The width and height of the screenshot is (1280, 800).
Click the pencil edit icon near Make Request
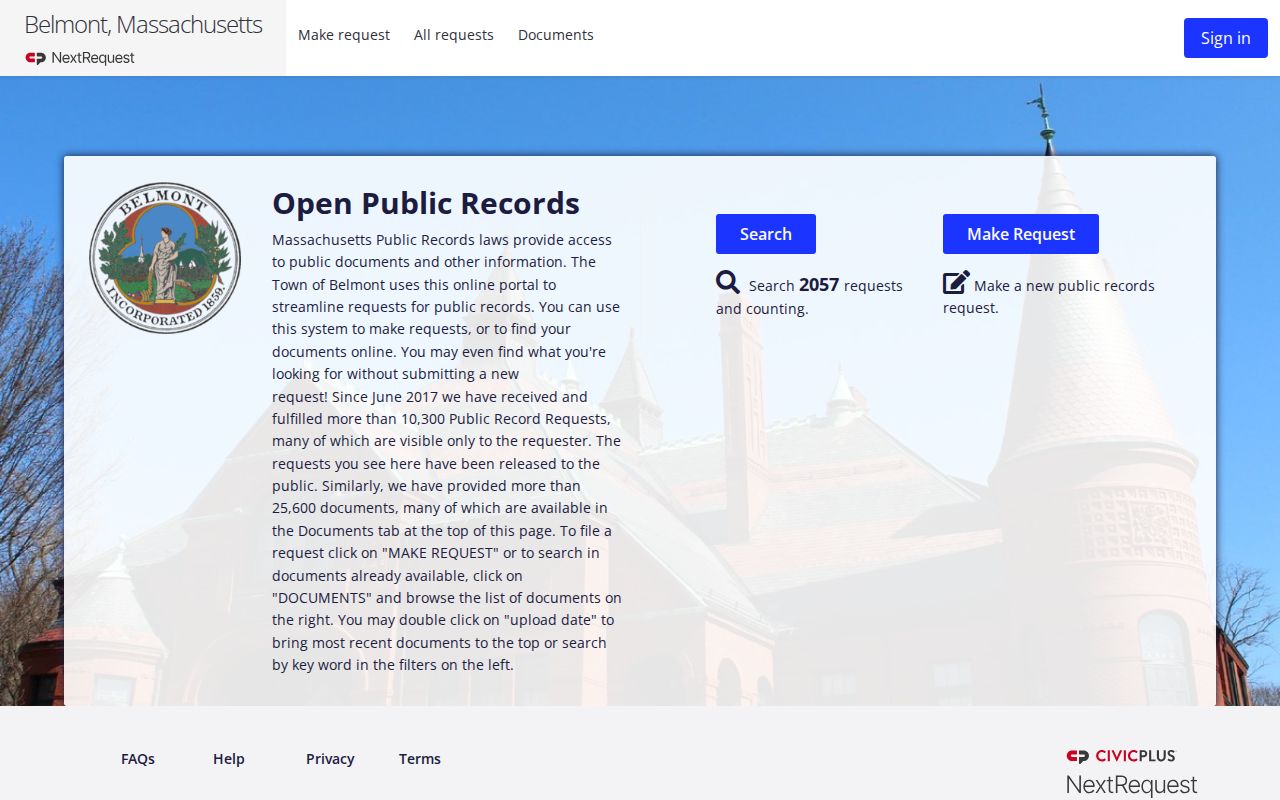point(956,282)
